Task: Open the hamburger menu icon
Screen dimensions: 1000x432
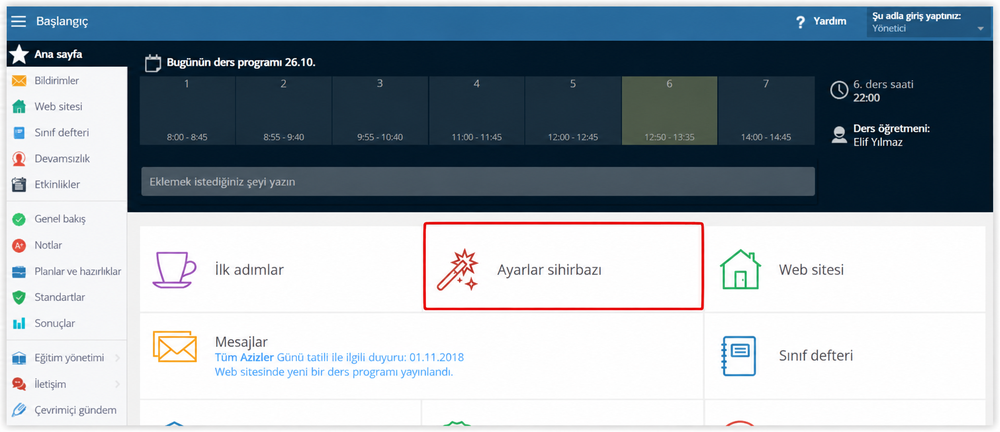Action: coord(18,21)
